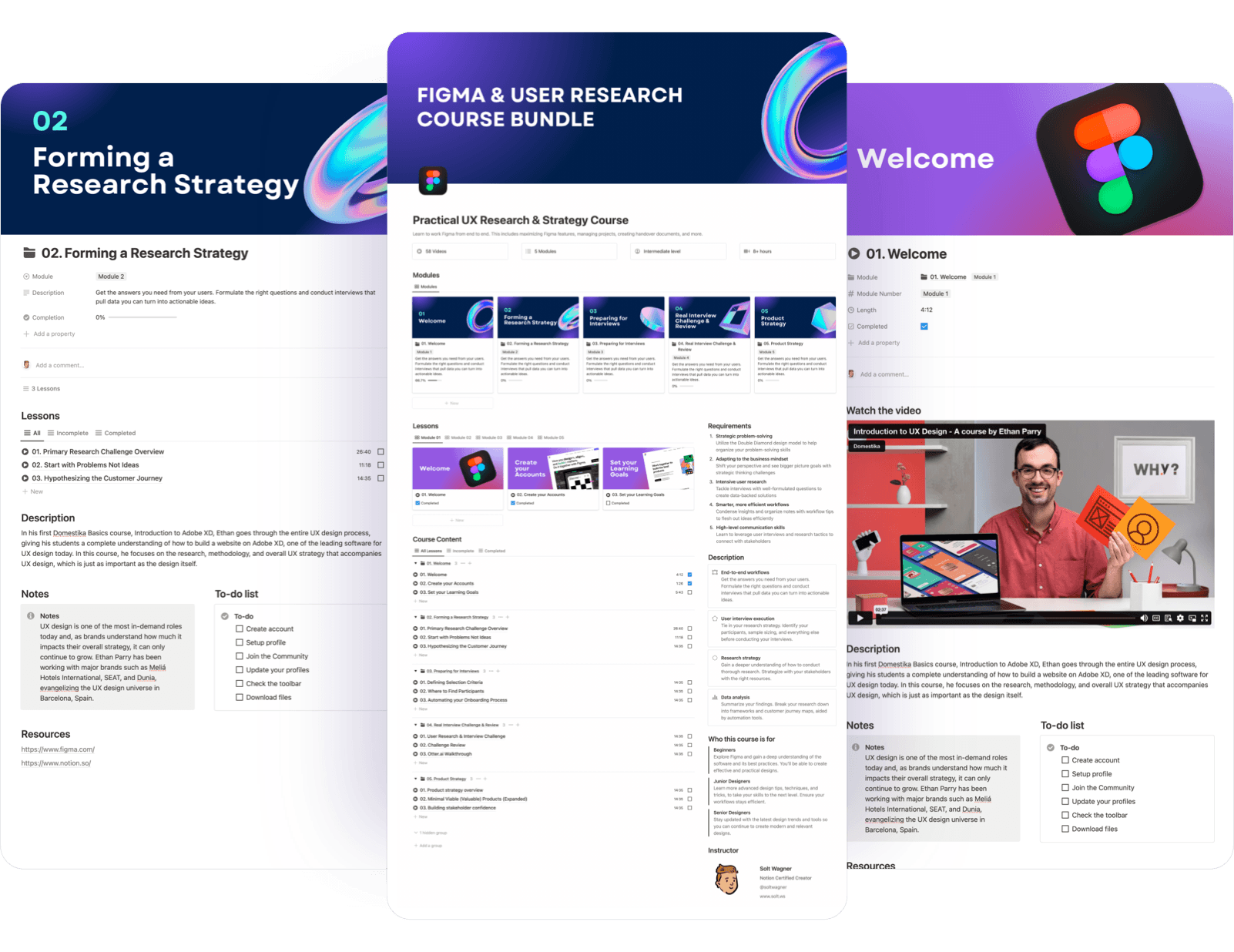Click the play icon next to 01. Primary Research Challenge Overview

point(24,451)
